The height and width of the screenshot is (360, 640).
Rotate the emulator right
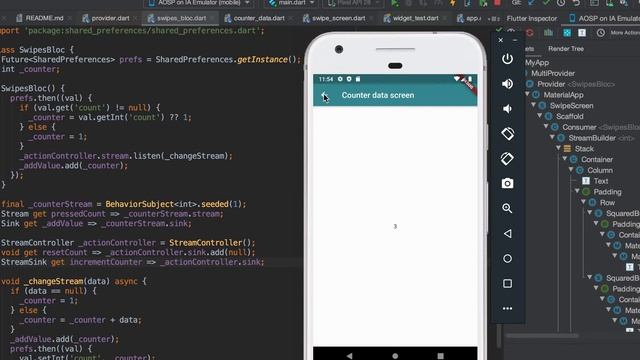coord(507,158)
